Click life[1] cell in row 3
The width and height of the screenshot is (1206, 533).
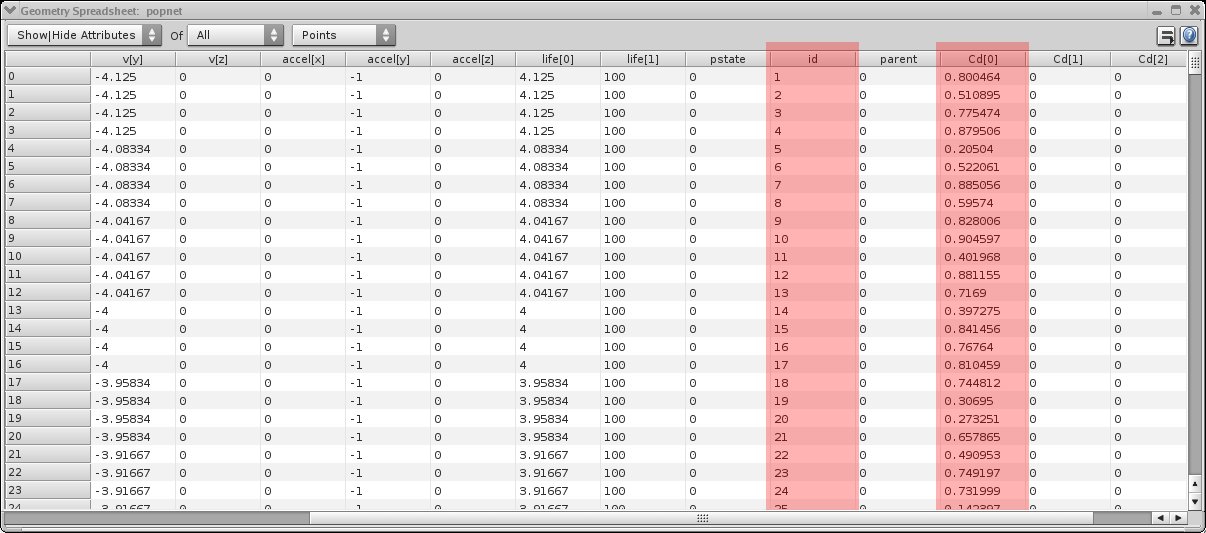click(643, 130)
